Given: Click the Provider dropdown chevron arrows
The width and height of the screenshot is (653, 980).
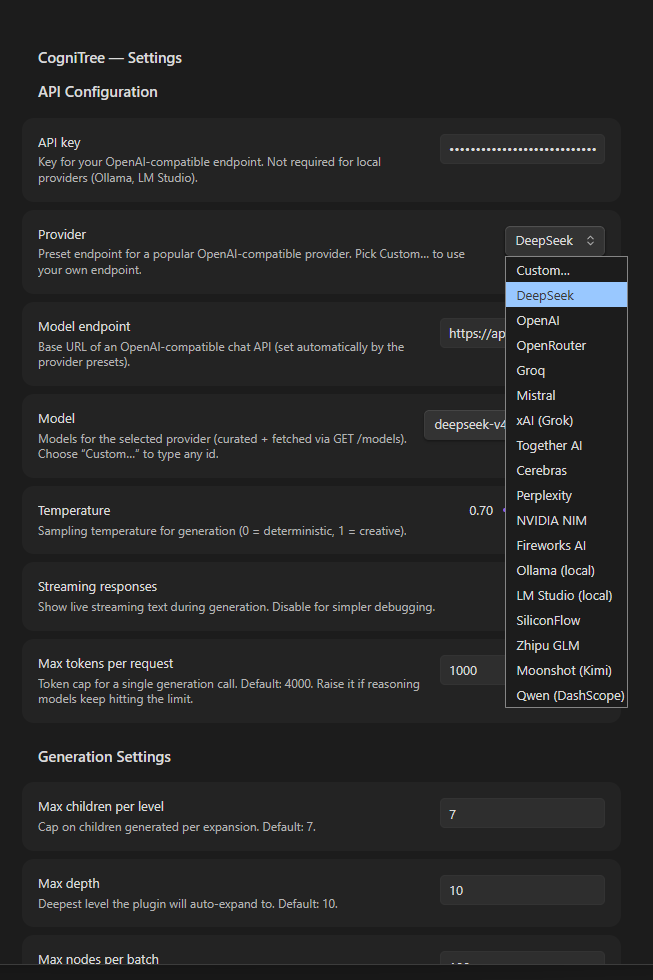Looking at the screenshot, I should (590, 241).
